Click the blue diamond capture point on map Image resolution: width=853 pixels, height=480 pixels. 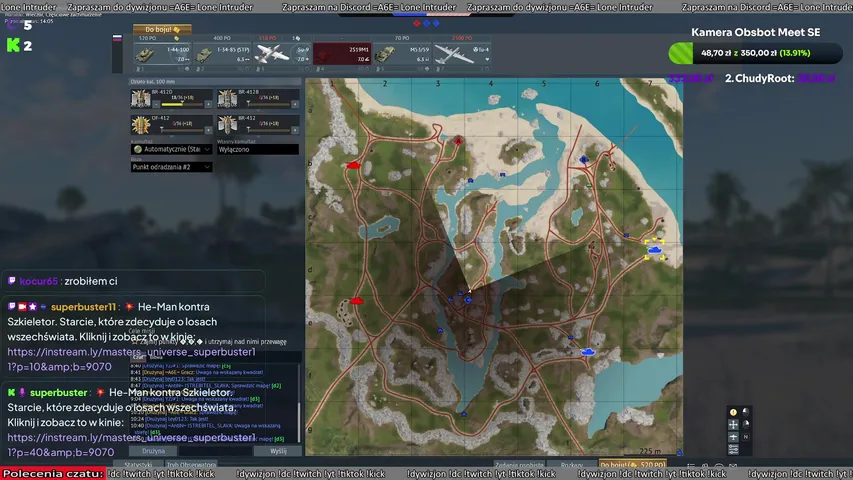[584, 159]
